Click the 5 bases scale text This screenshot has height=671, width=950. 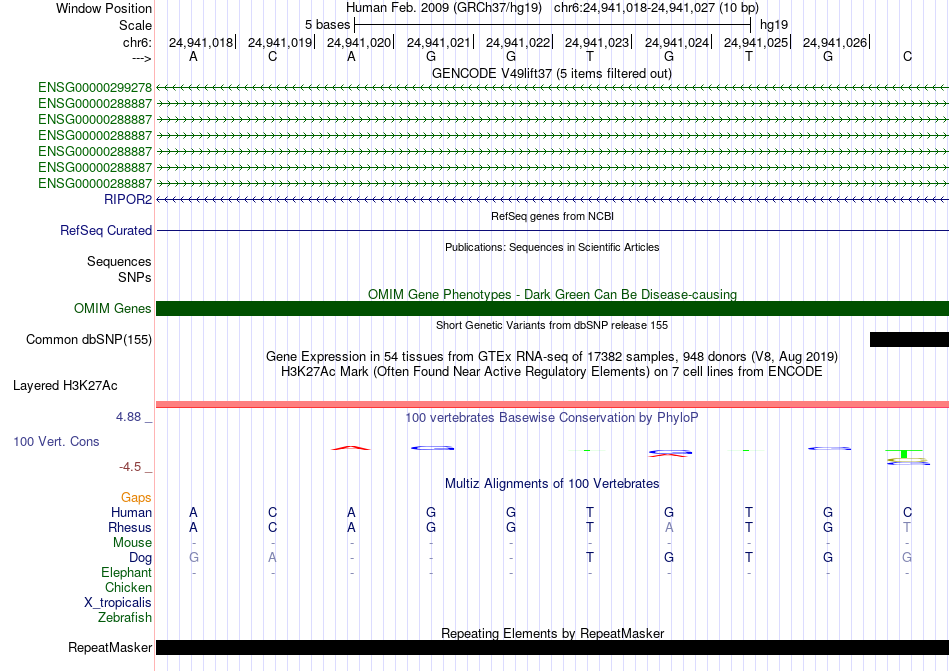click(327, 25)
